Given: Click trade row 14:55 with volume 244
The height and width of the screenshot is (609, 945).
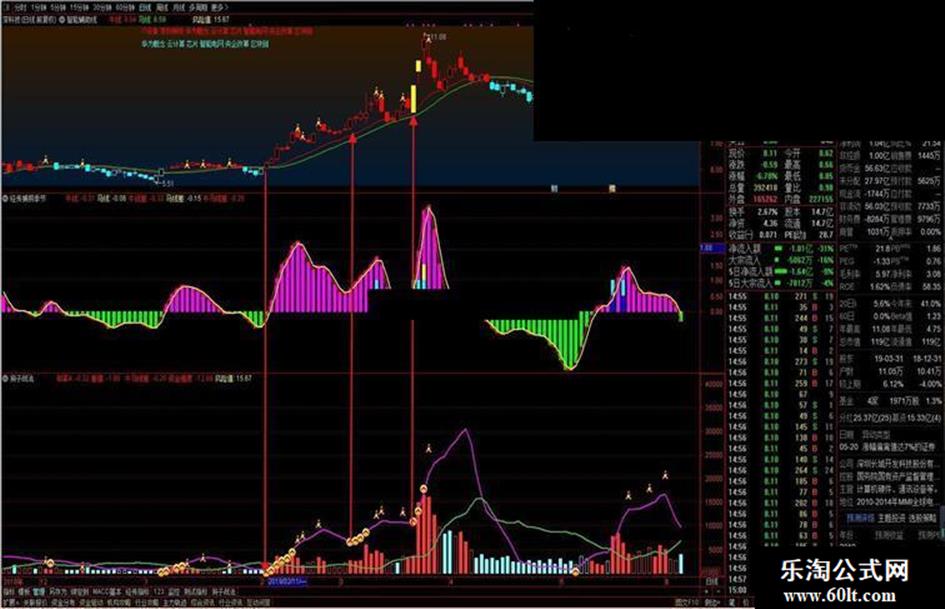Looking at the screenshot, I should click(x=781, y=318).
